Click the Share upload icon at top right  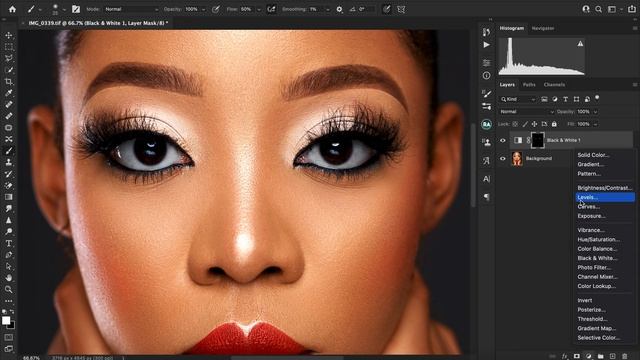click(631, 9)
